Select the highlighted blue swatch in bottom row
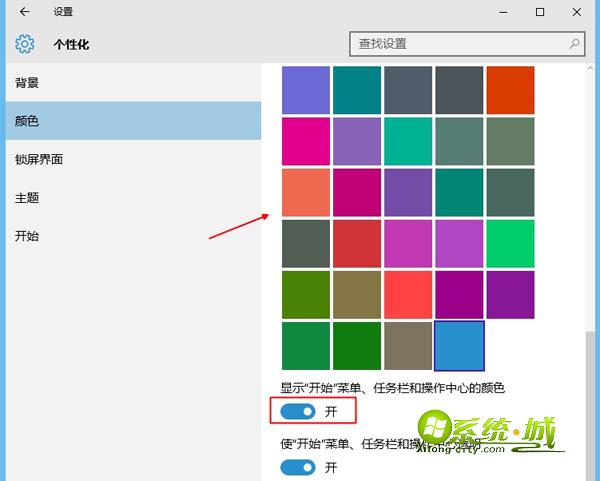600x481 pixels. [459, 345]
